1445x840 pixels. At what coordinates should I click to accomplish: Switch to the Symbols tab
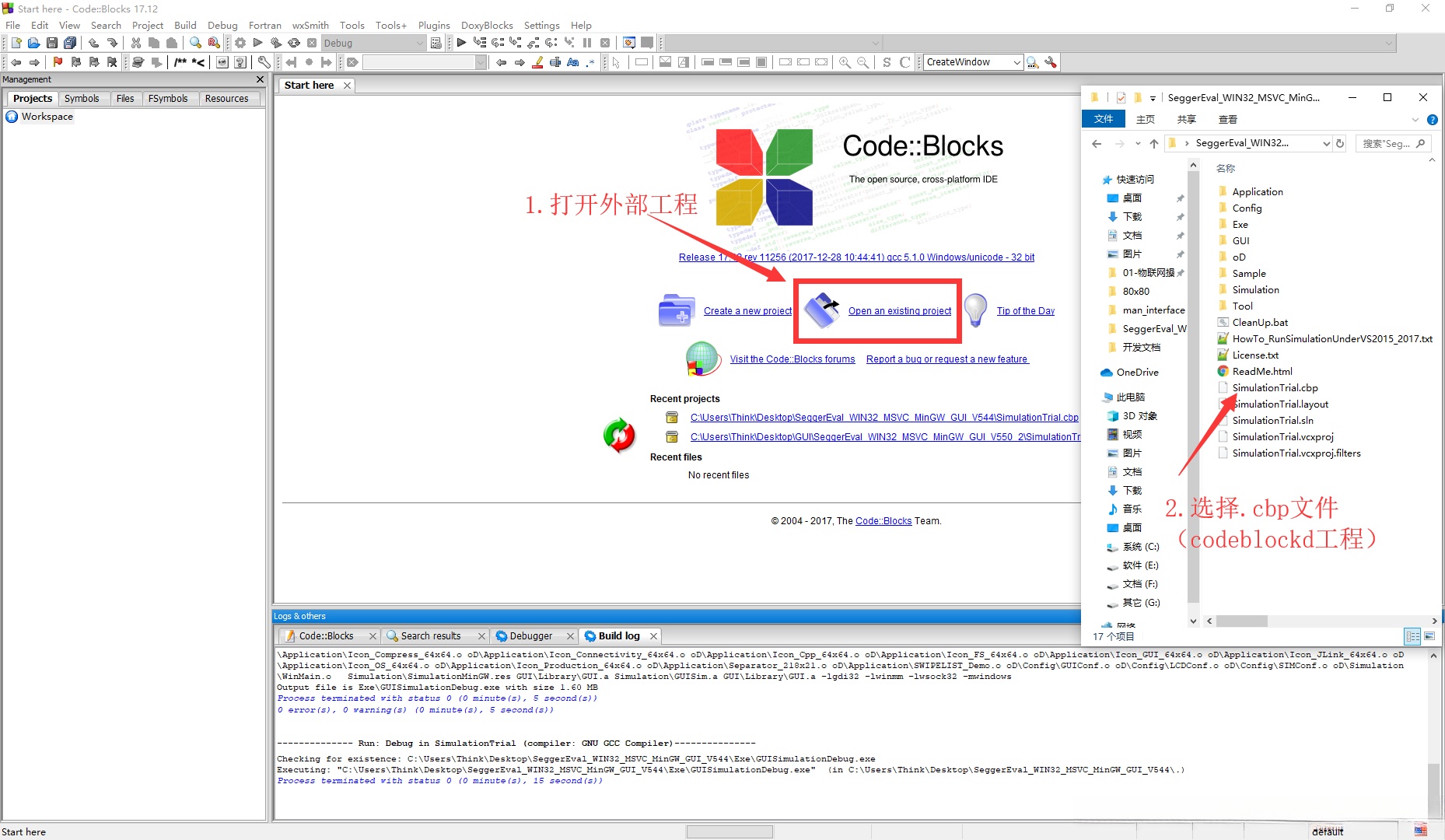pyautogui.click(x=82, y=98)
